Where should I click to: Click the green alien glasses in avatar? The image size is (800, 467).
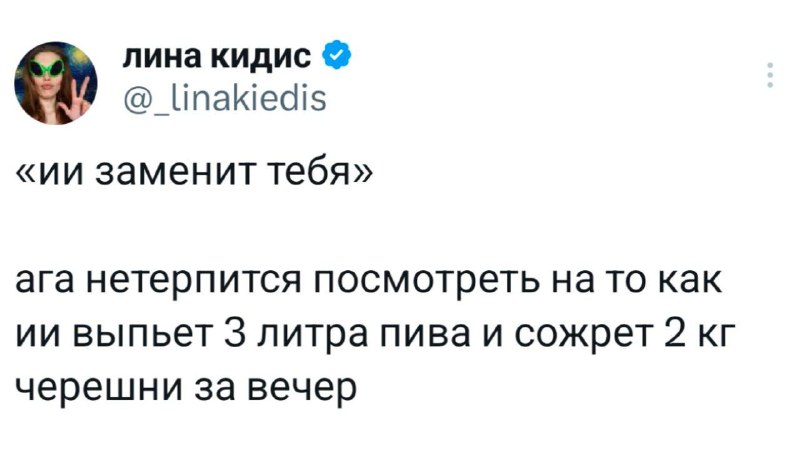click(46, 67)
